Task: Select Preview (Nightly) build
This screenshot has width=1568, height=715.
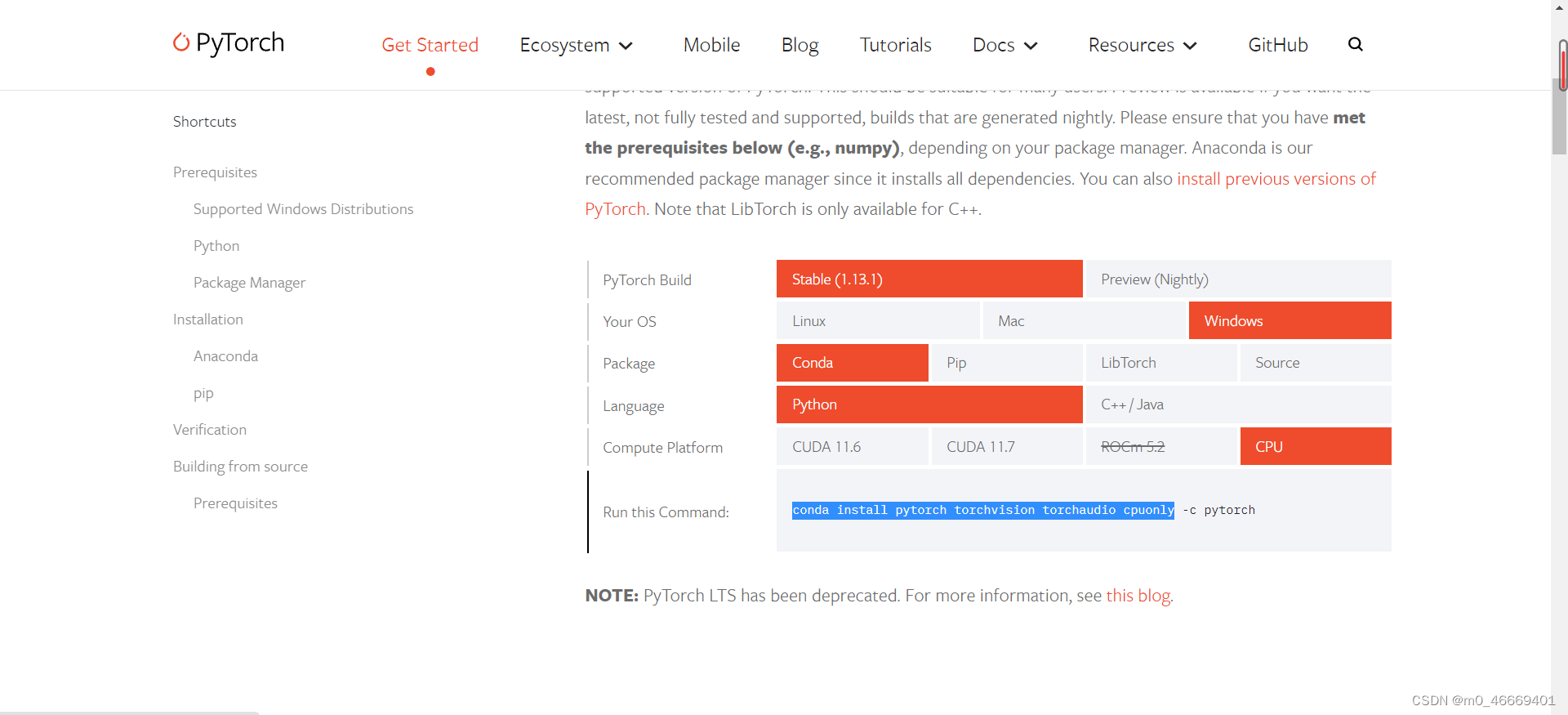Action: click(x=1238, y=279)
